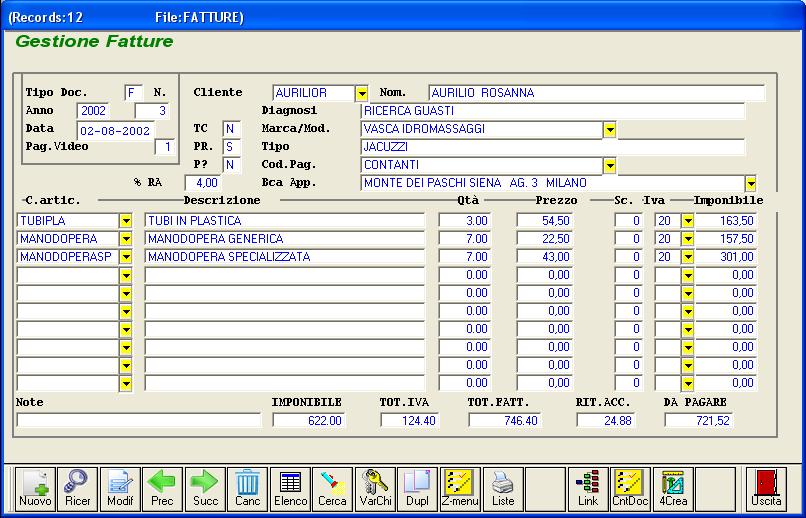Viewport: 806px width, 518px height.
Task: Go to previous record with Prec arrow
Action: click(162, 489)
